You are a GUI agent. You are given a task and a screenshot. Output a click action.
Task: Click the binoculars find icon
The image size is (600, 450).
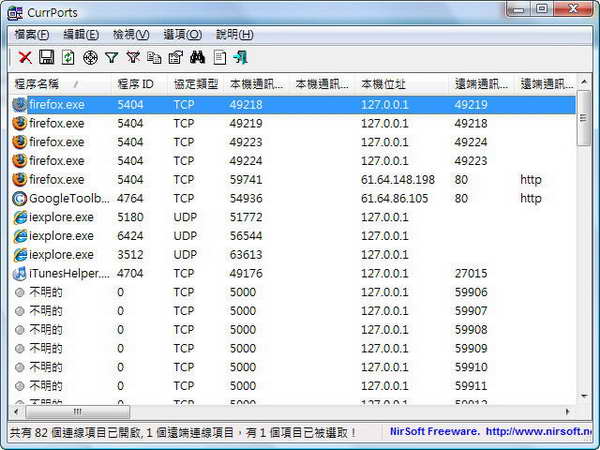click(197, 58)
